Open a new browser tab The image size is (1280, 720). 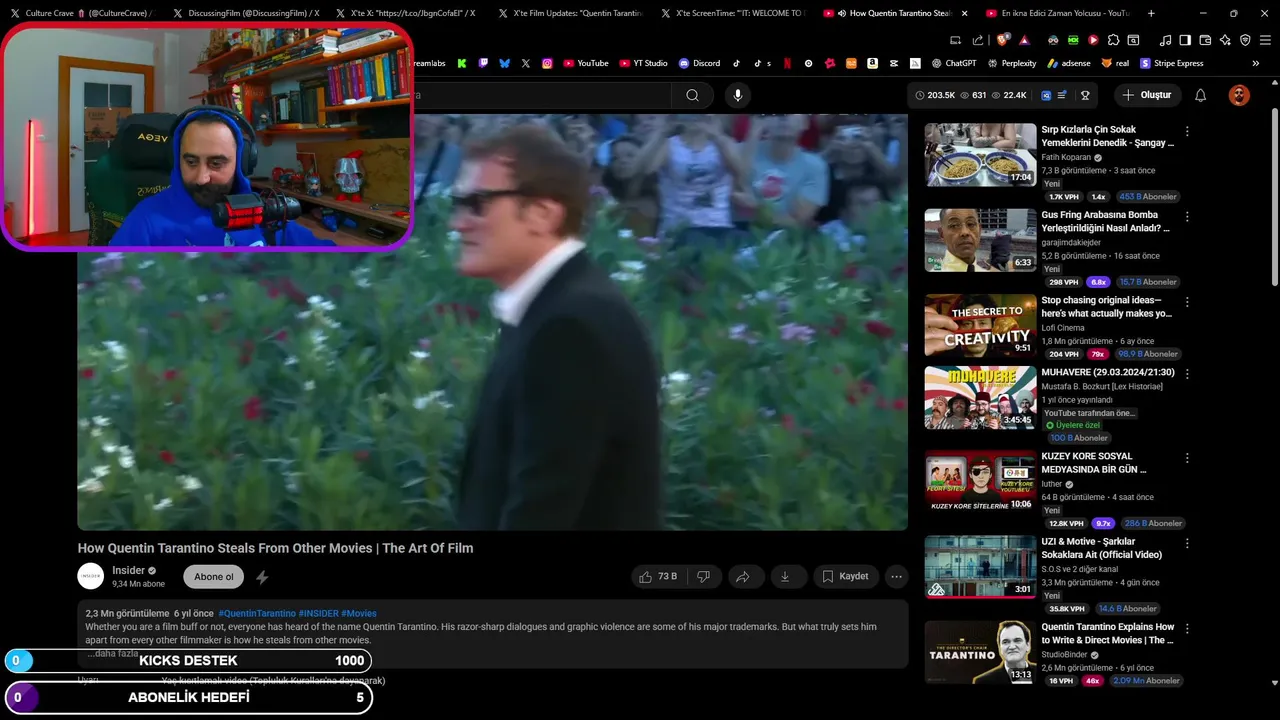click(x=1151, y=13)
